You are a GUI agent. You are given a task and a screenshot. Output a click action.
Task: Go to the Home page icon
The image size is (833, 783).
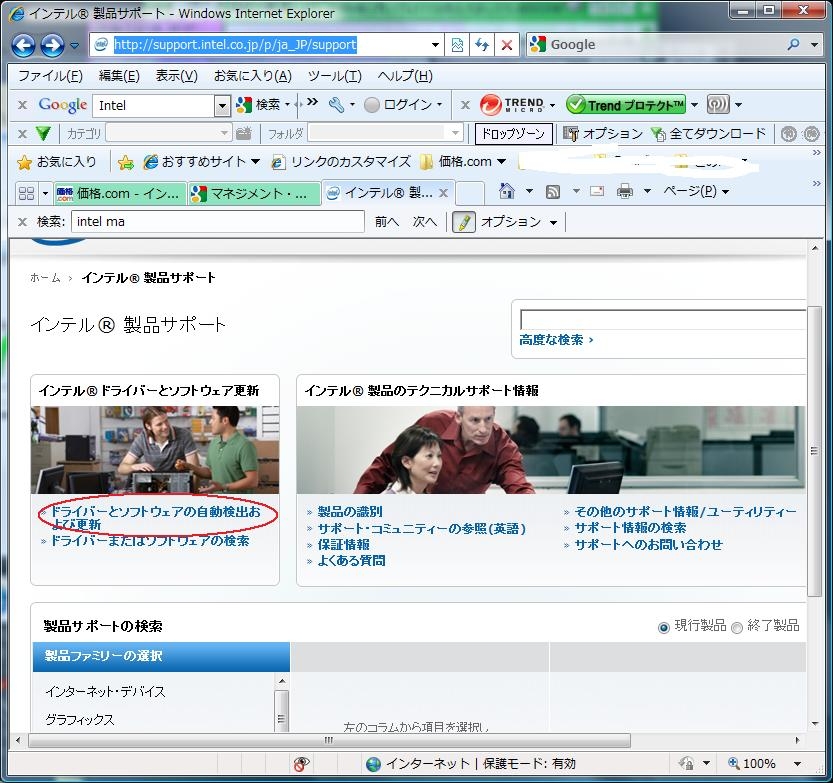(x=506, y=191)
